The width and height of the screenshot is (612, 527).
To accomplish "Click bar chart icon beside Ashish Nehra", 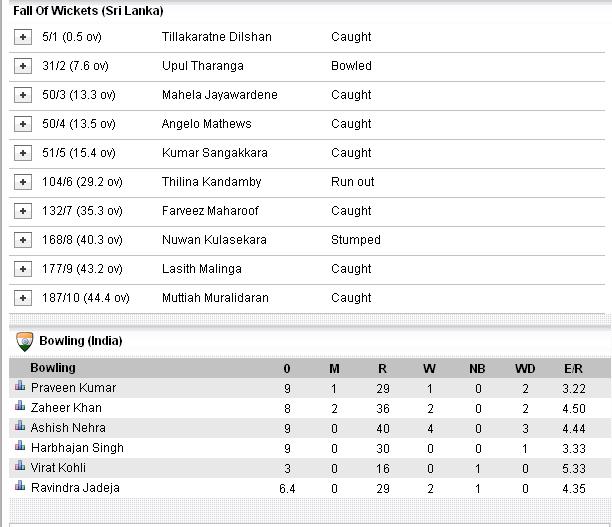I will click(19, 426).
